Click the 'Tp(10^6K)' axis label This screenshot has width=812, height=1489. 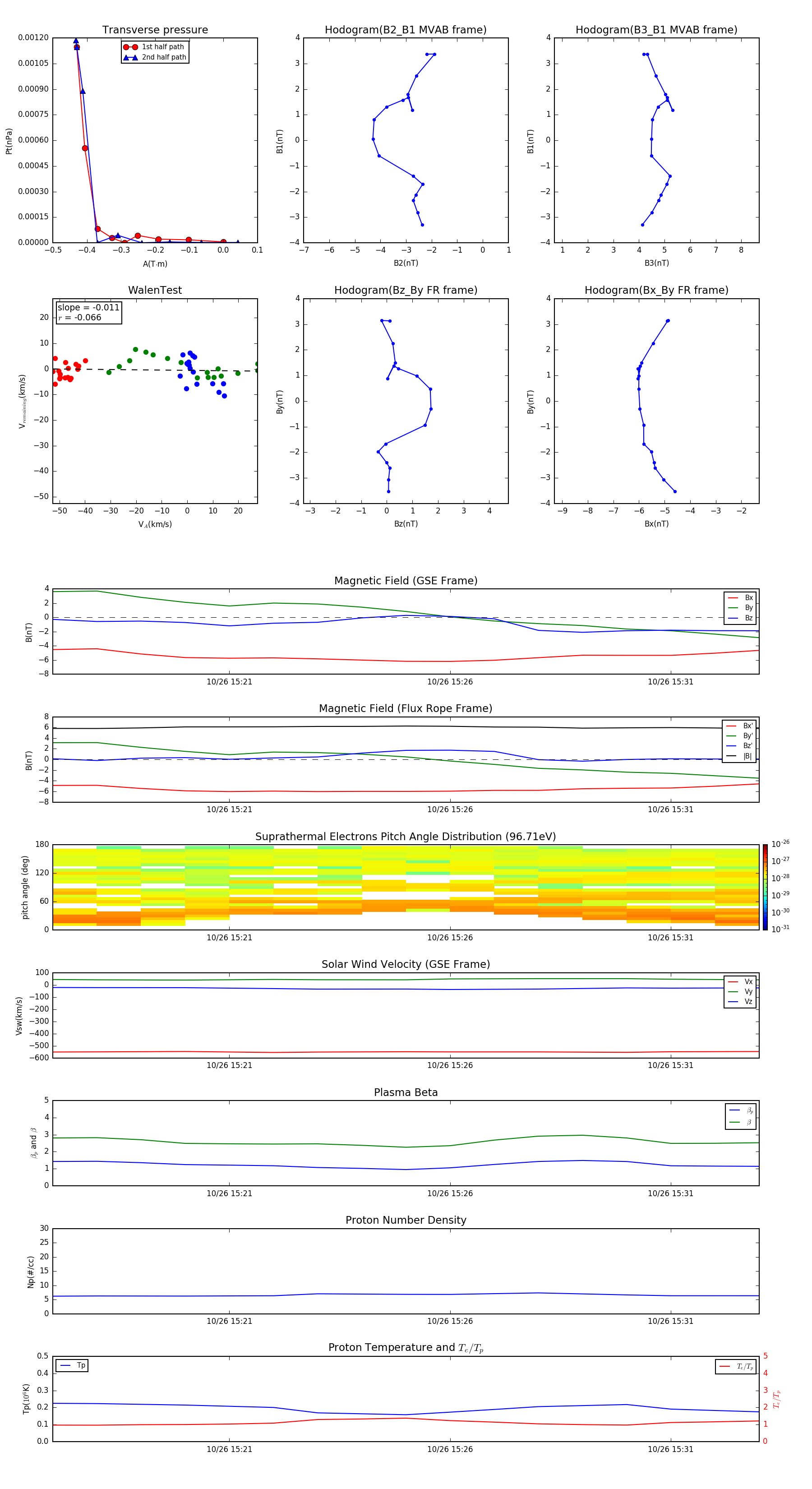(x=26, y=1399)
